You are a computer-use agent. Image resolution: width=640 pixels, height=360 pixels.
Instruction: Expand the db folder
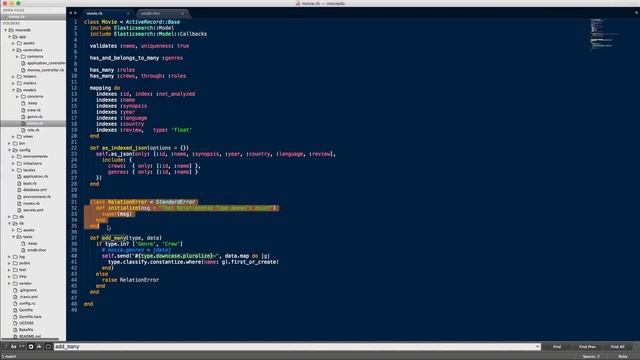pyautogui.click(x=9, y=217)
